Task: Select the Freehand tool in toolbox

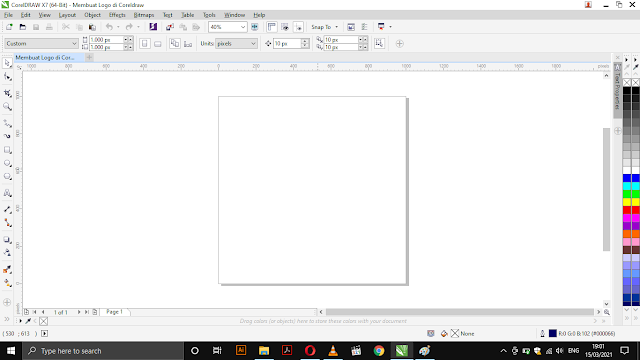Action: 7,123
